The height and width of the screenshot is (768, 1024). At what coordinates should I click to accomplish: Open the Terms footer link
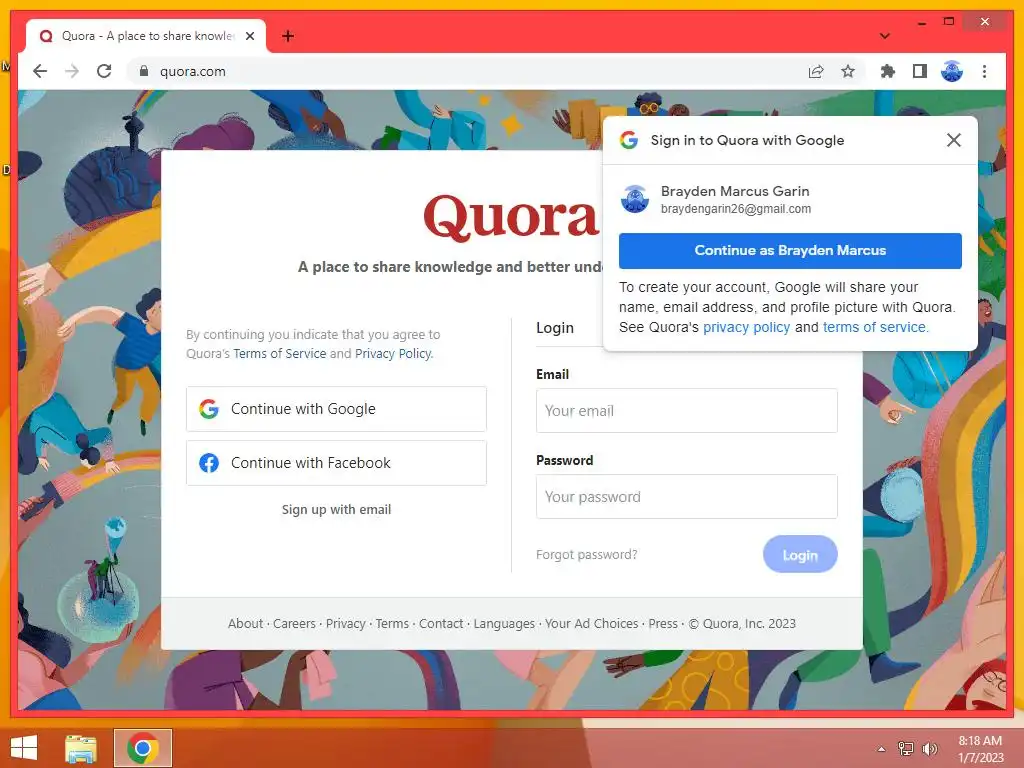(x=392, y=624)
